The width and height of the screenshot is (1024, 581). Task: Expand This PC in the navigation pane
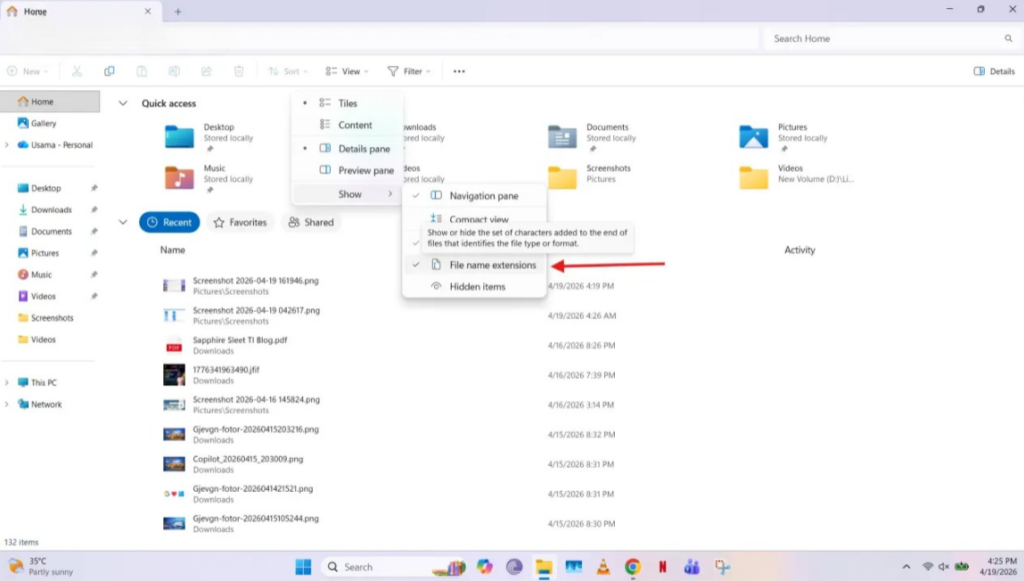(x=7, y=383)
